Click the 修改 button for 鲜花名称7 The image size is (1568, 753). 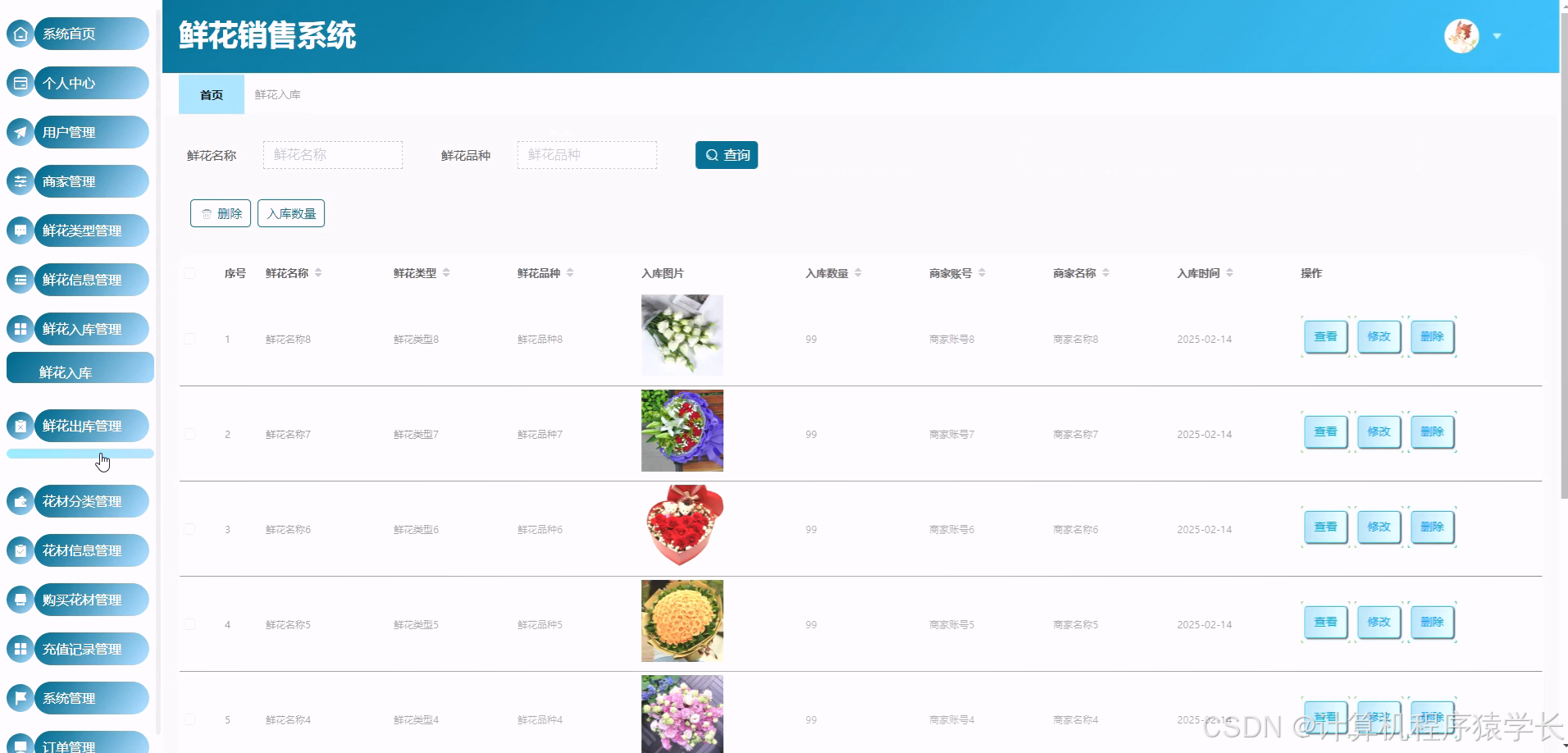tap(1379, 431)
